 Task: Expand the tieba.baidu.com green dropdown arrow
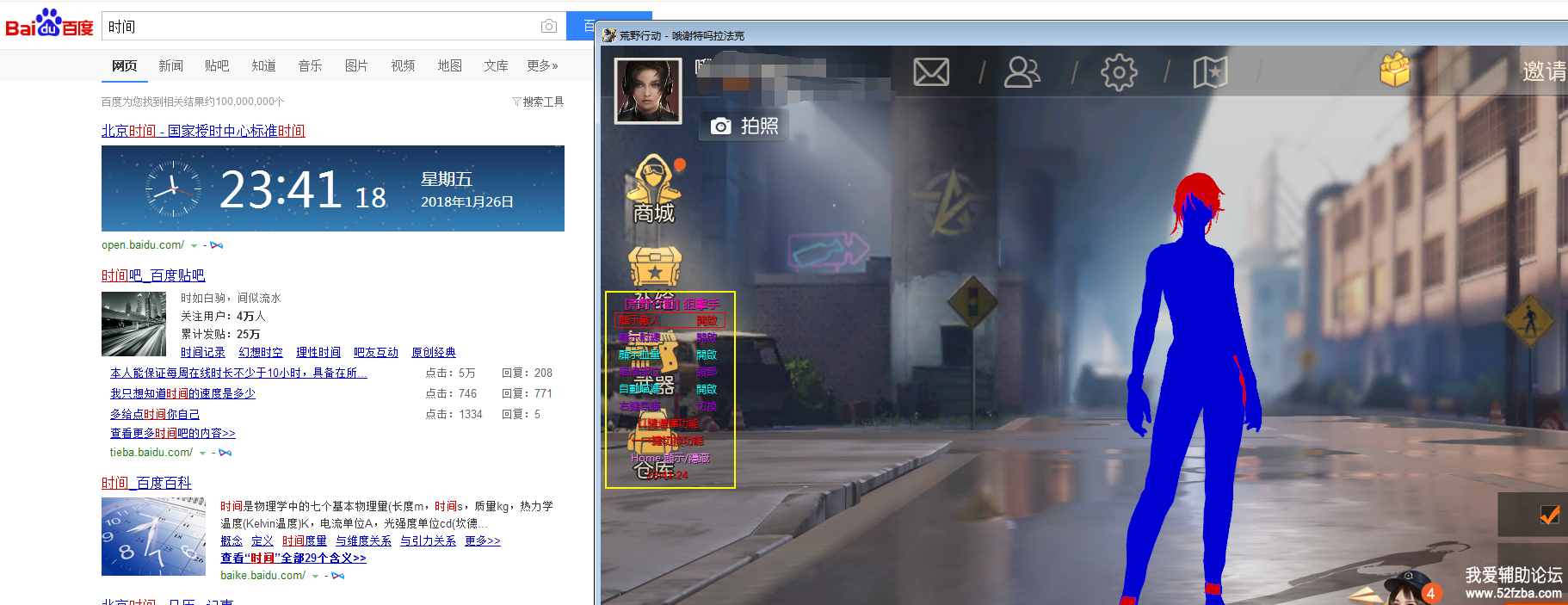click(202, 454)
